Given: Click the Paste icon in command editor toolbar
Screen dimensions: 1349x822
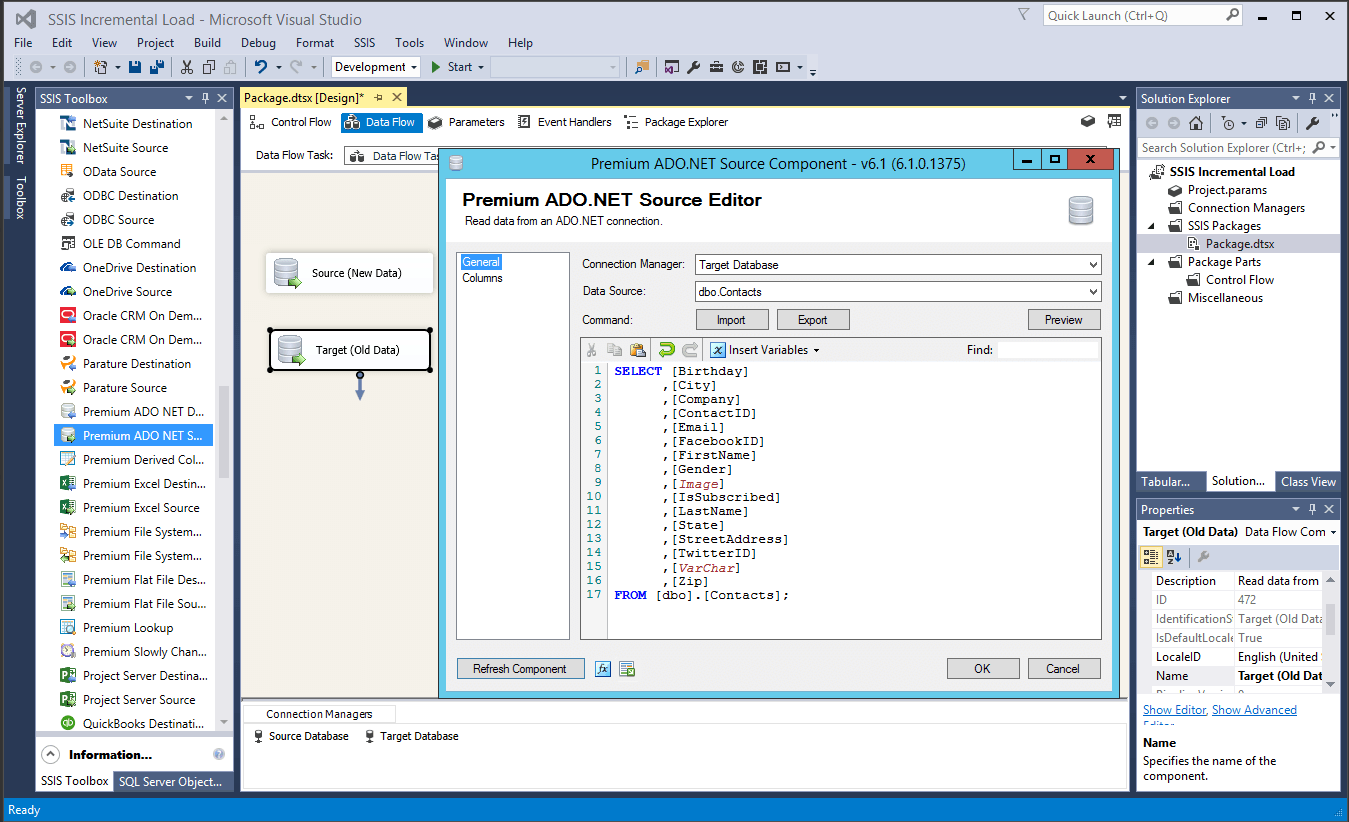Looking at the screenshot, I should [637, 350].
